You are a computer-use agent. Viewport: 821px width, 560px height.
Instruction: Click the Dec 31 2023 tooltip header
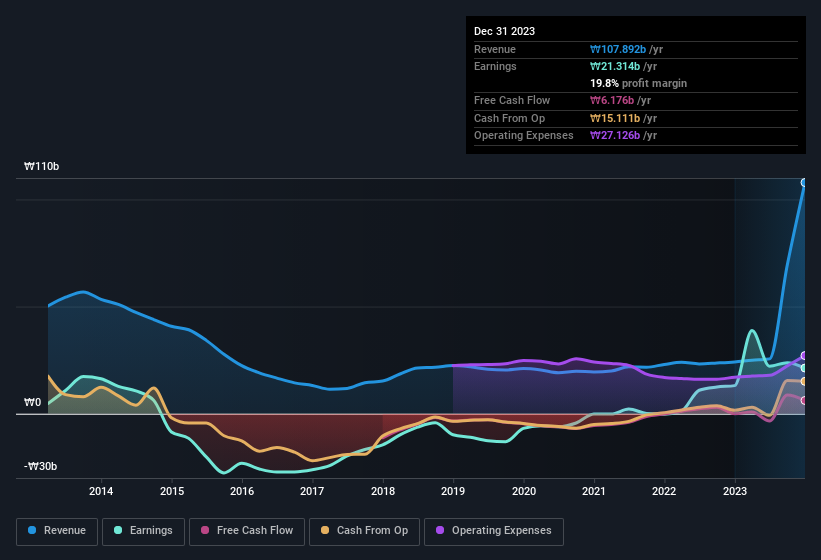pos(504,31)
